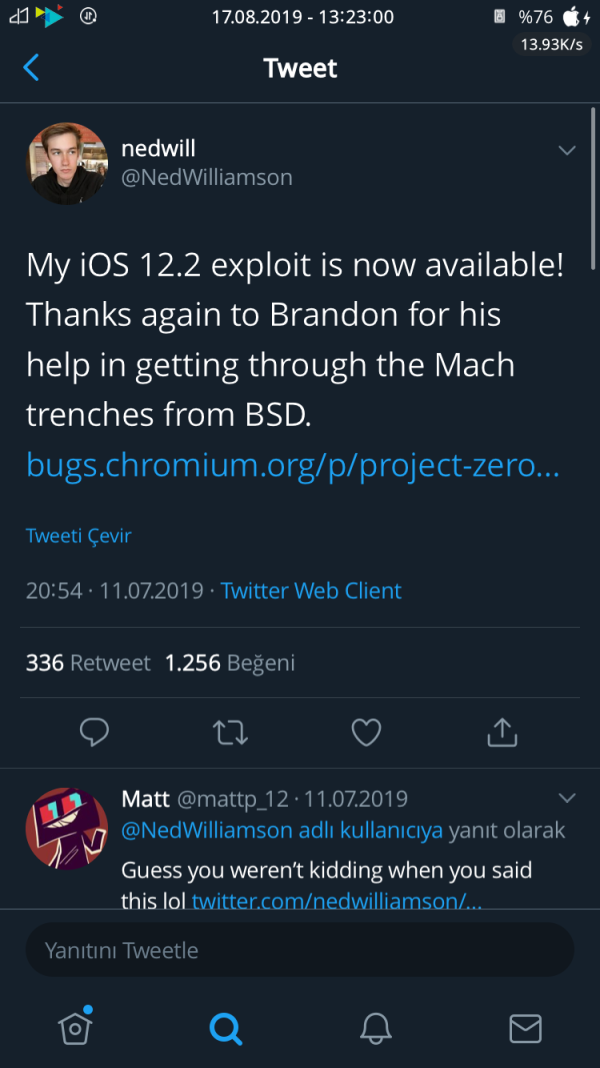Share the tweet via upload icon

click(x=502, y=733)
